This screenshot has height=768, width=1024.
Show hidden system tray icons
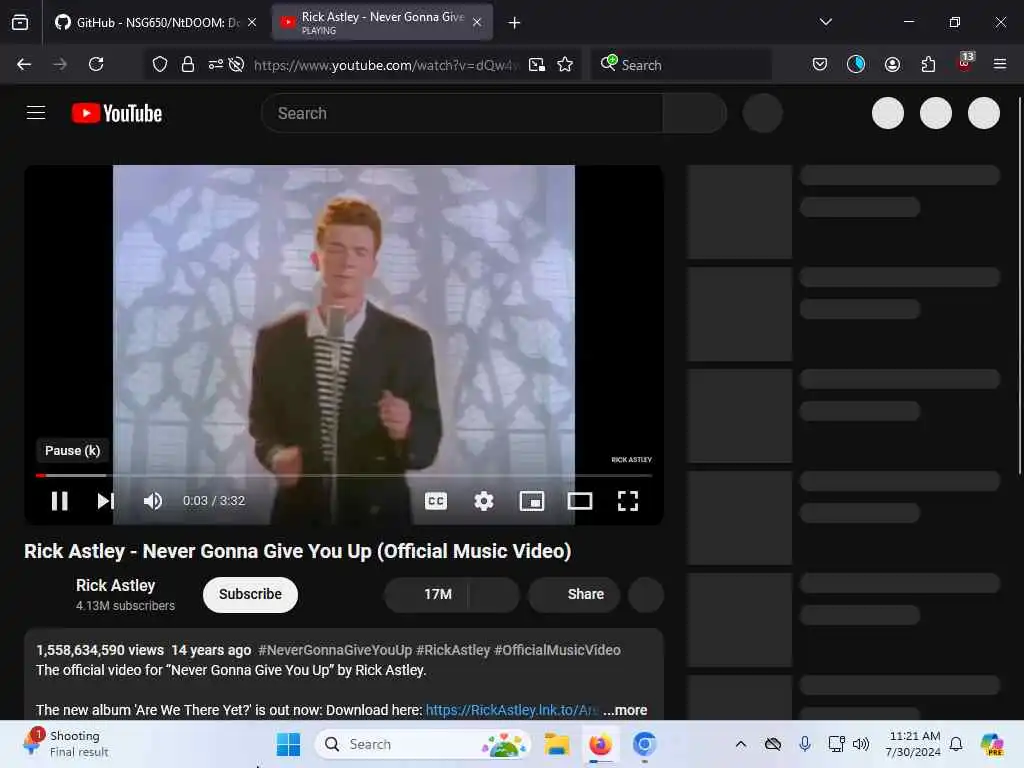(741, 744)
